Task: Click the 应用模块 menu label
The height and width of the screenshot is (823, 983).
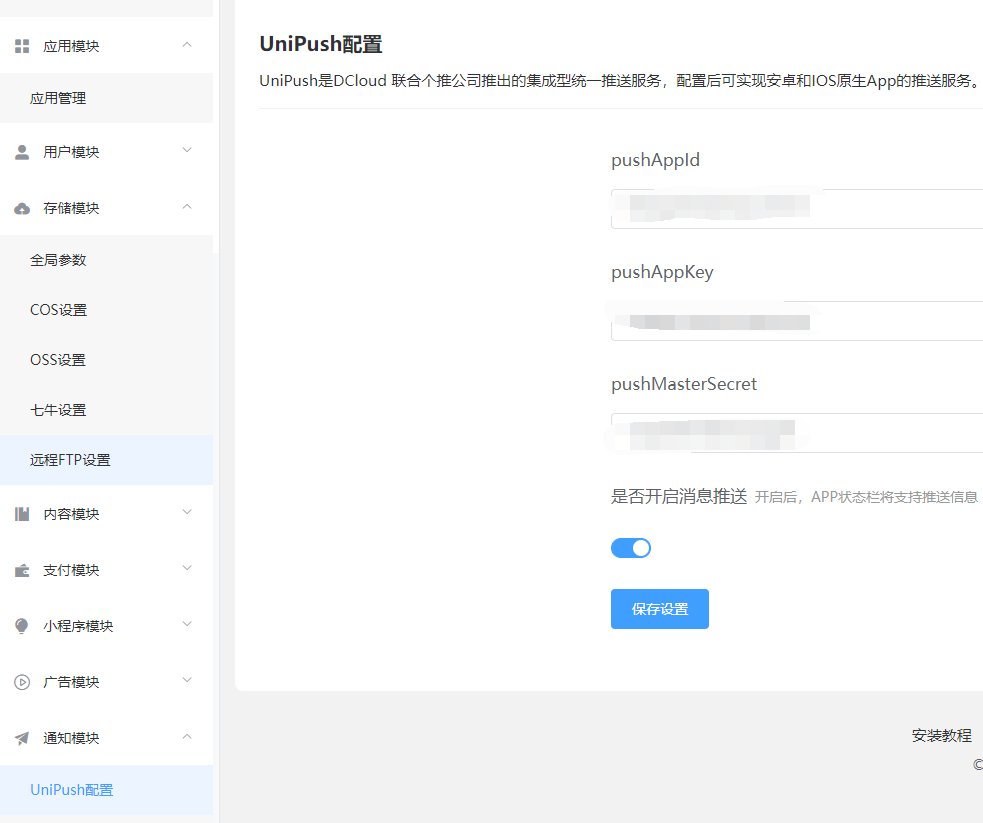Action: [71, 46]
